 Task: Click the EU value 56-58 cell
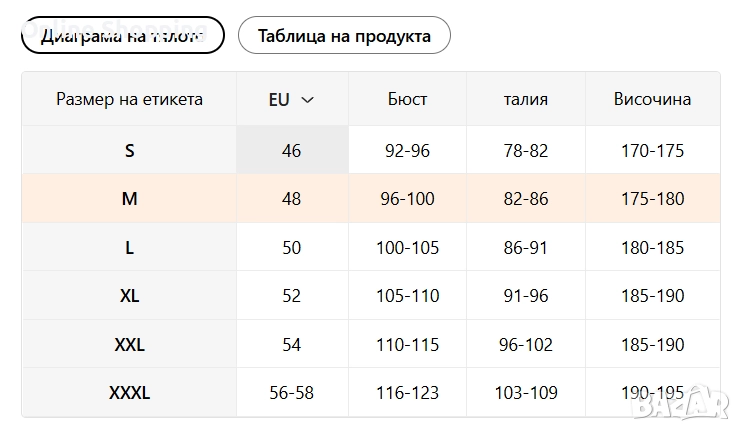coord(292,393)
